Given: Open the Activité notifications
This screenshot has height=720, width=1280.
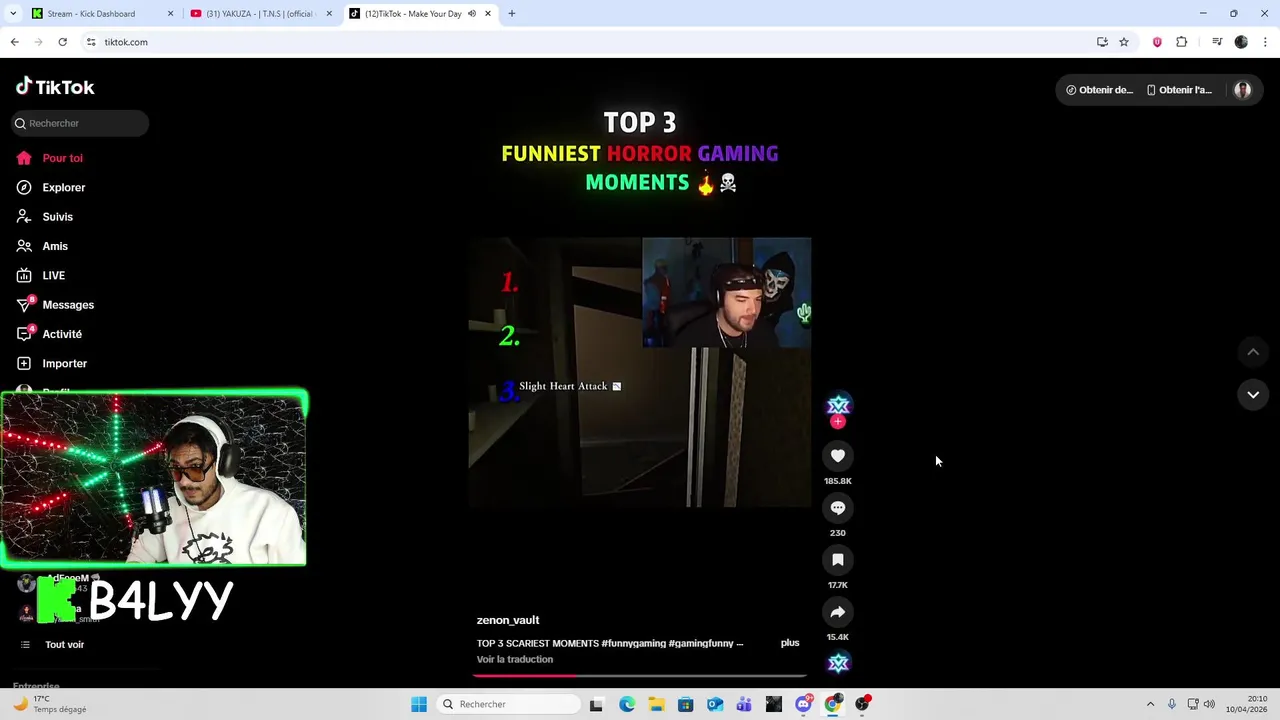Looking at the screenshot, I should point(62,334).
